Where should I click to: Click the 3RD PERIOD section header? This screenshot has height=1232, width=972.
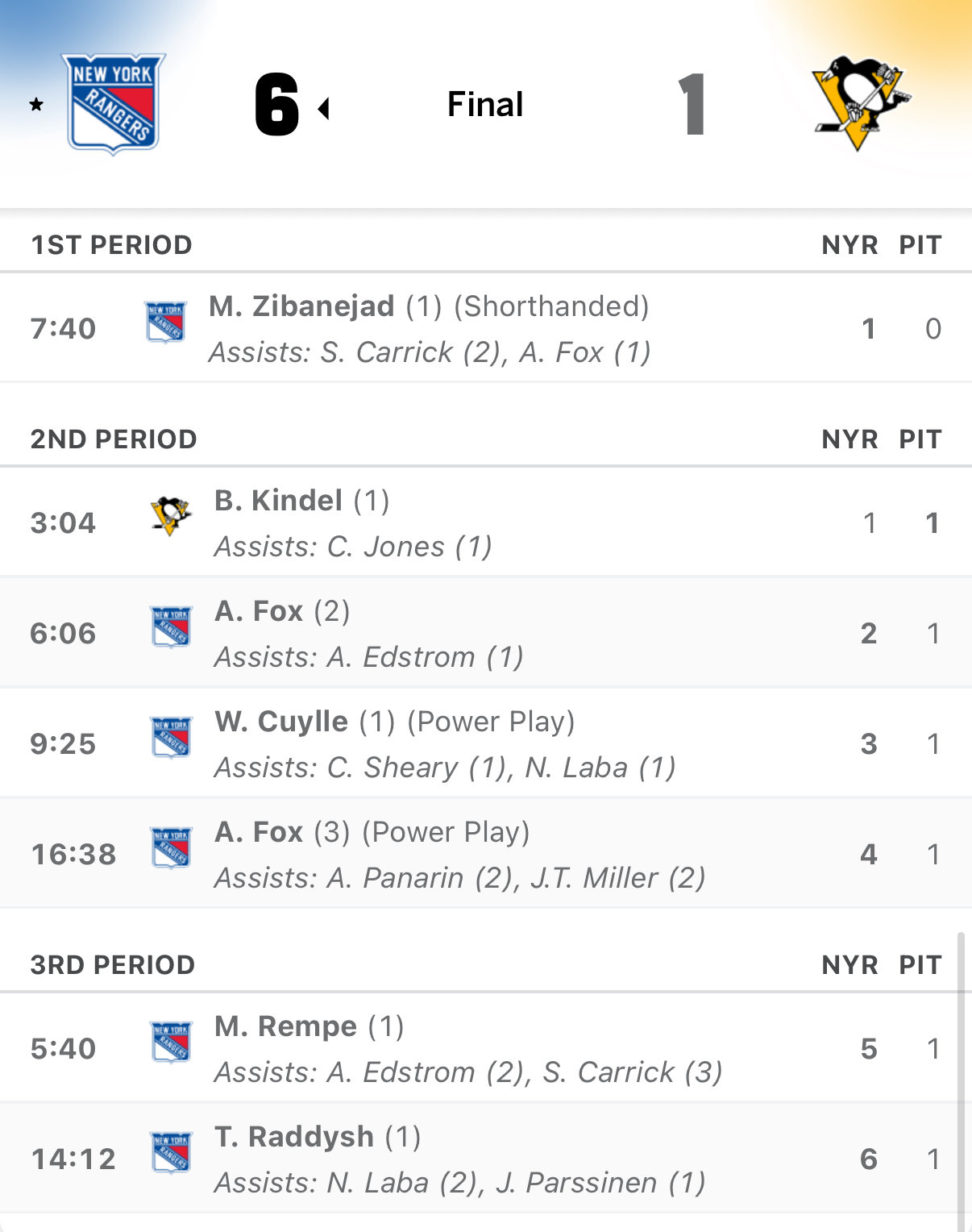point(113,965)
